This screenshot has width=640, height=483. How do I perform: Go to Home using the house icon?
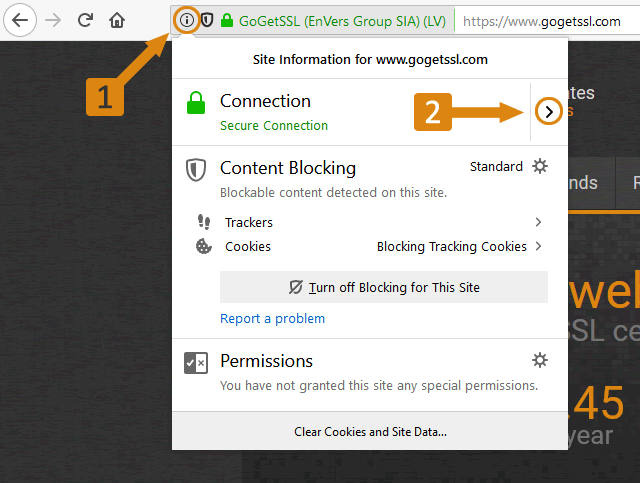(x=117, y=20)
